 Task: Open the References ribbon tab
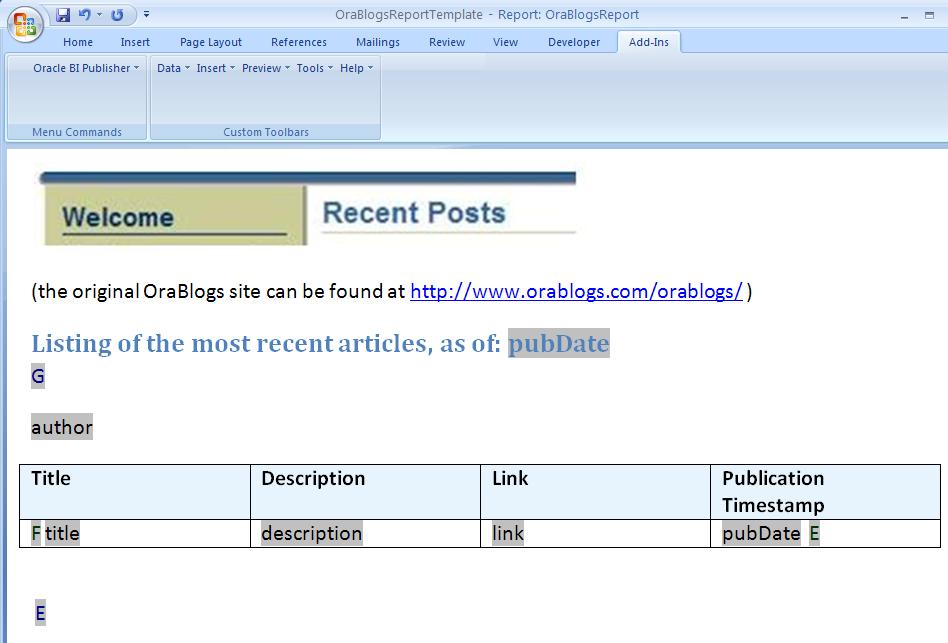coord(299,42)
